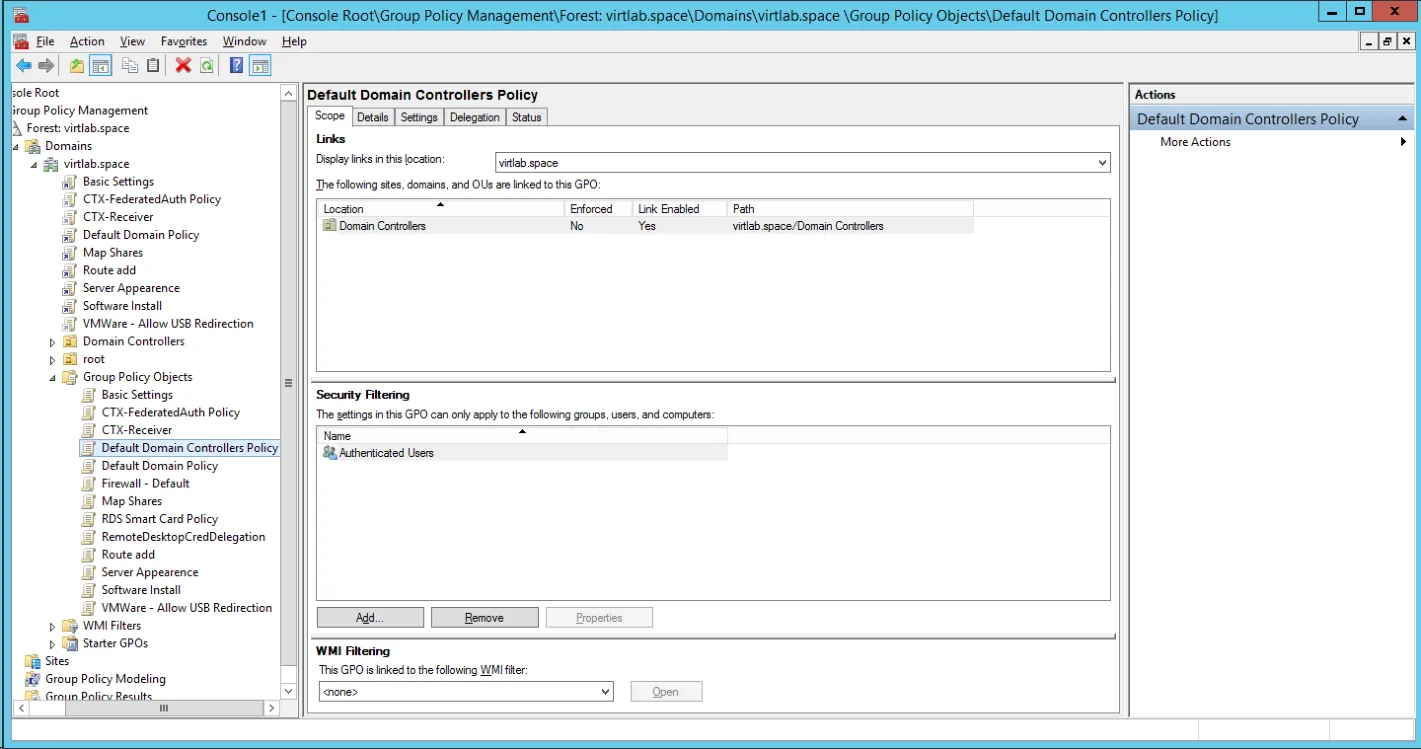Sort Security Filtering by Name column header
Image resolution: width=1421 pixels, height=749 pixels.
pos(522,435)
